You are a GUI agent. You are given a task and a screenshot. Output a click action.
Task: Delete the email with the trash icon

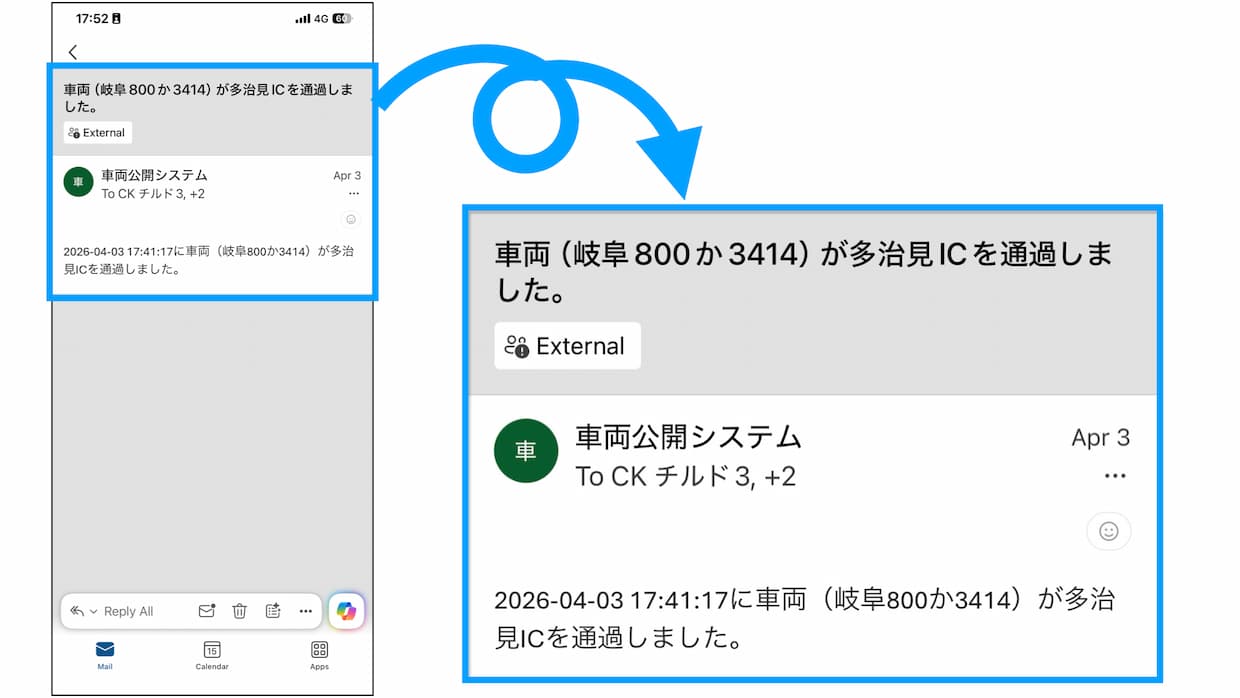click(x=240, y=611)
